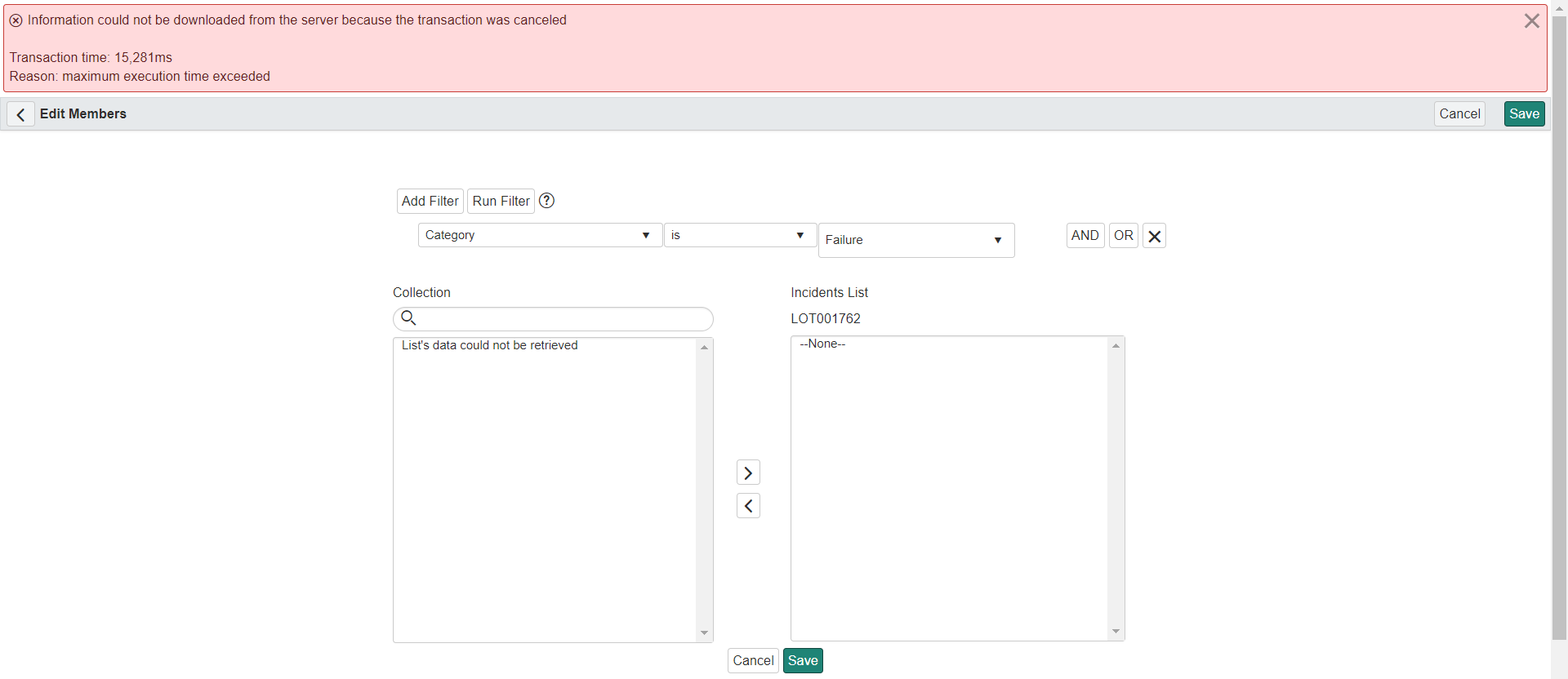The image size is (1568, 679).
Task: Add an AND condition to the filter
Action: click(x=1085, y=235)
